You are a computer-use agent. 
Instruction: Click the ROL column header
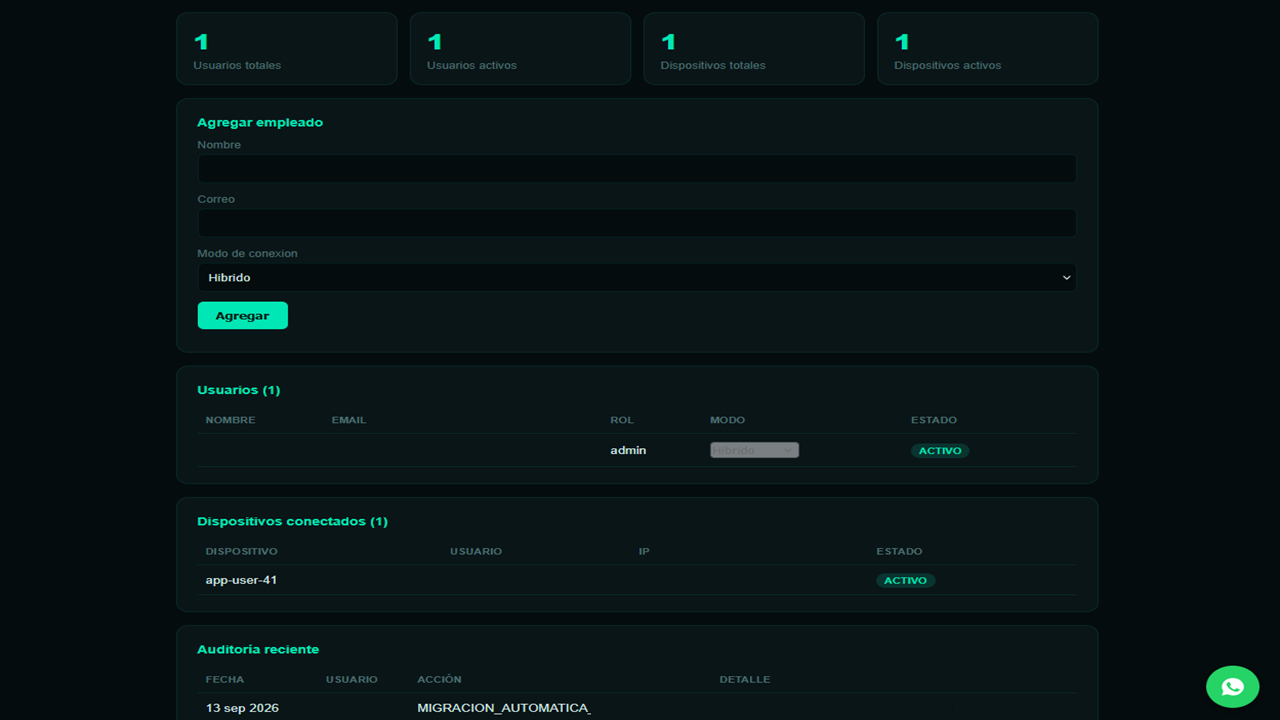622,420
